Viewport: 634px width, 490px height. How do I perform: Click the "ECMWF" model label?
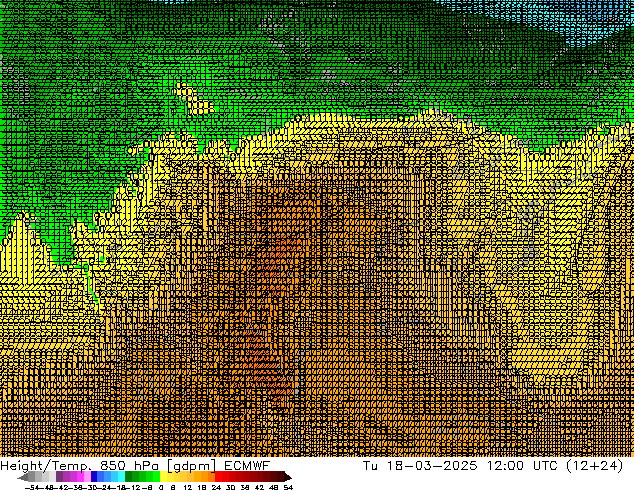point(247,466)
